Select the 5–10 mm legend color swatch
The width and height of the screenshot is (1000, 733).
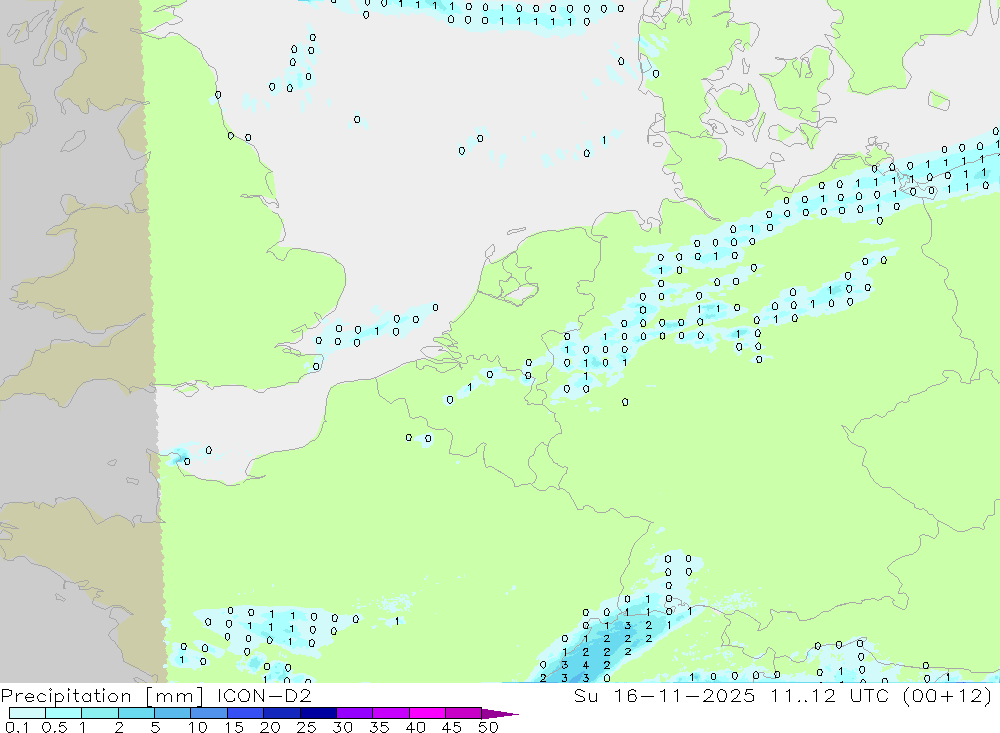coord(173,713)
